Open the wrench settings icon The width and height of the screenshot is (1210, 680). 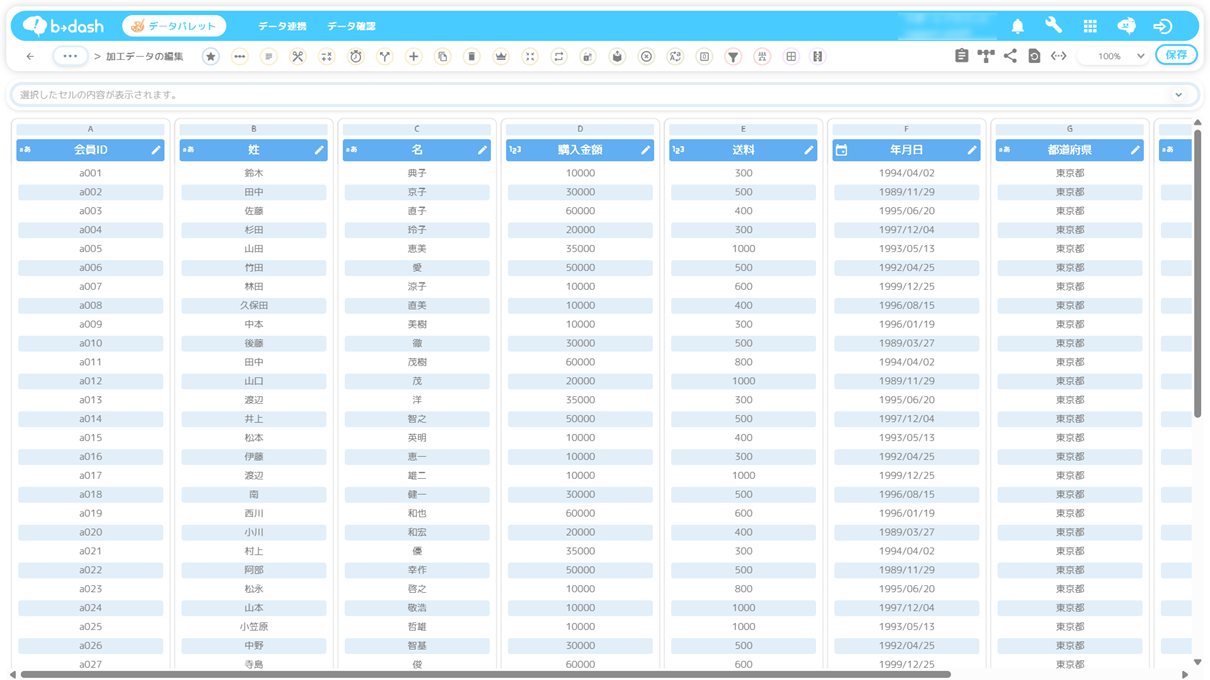[1053, 26]
